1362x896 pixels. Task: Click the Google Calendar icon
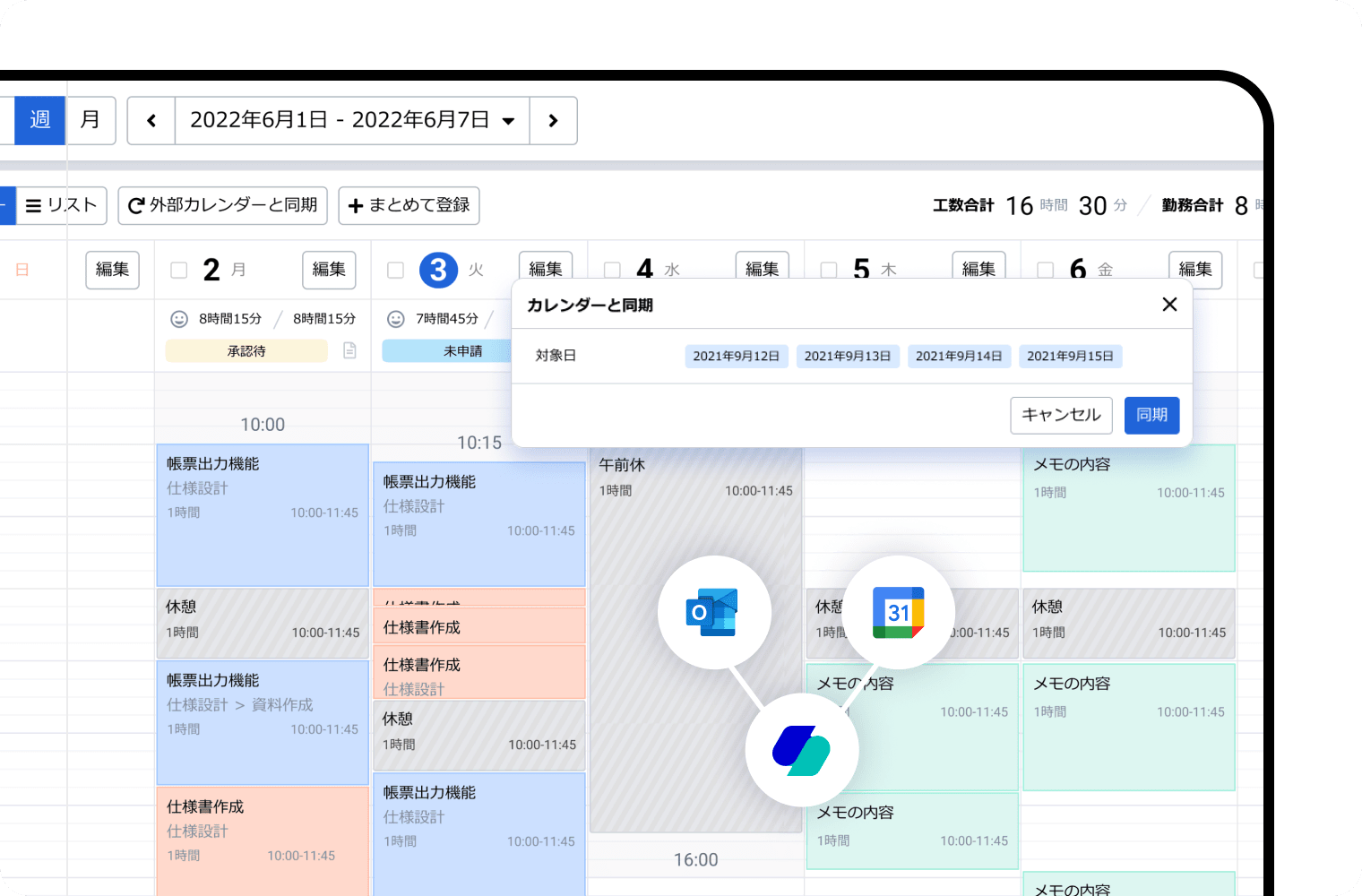898,613
